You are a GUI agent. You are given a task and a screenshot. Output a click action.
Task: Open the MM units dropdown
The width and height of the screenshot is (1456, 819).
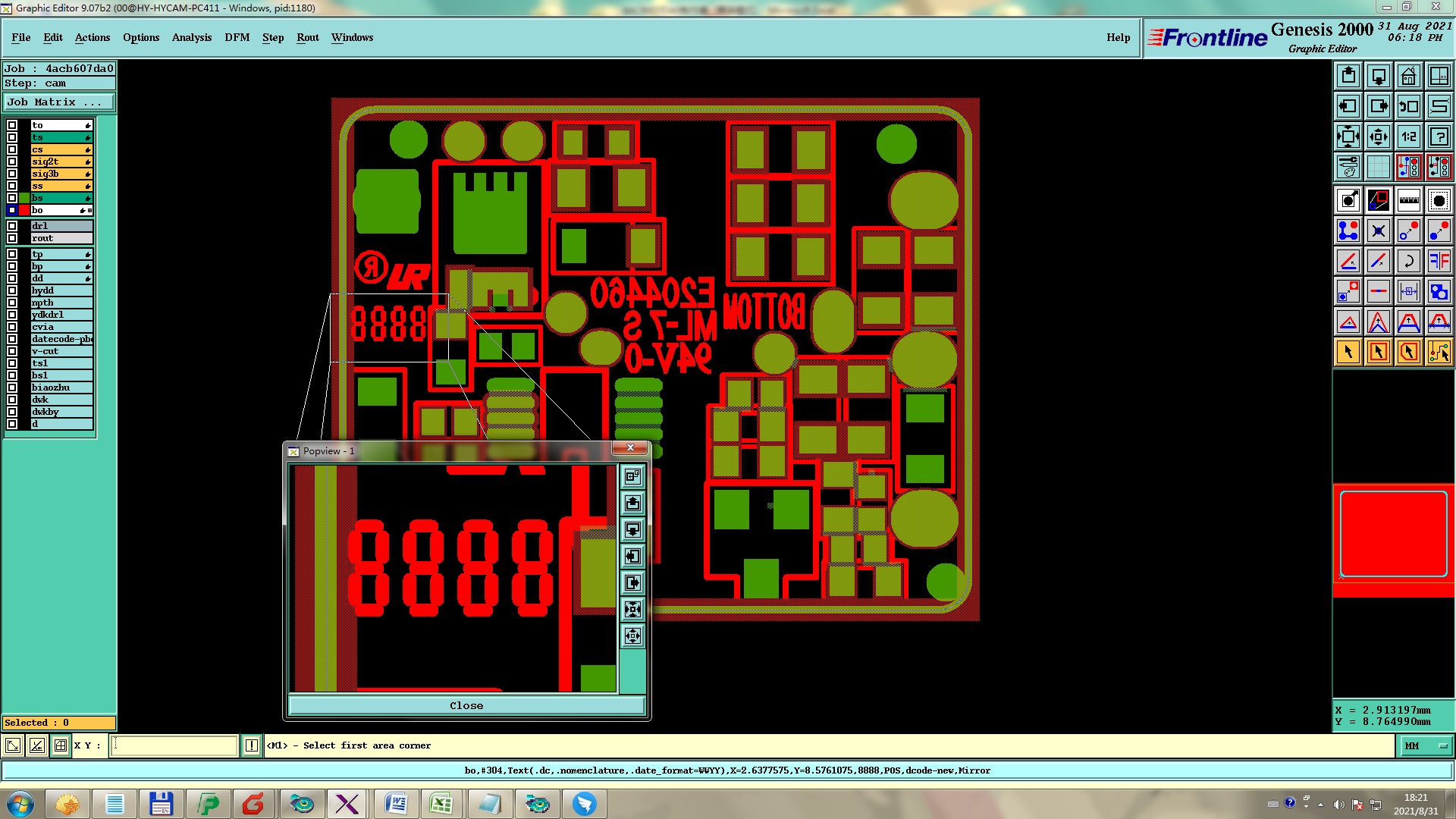point(1426,746)
